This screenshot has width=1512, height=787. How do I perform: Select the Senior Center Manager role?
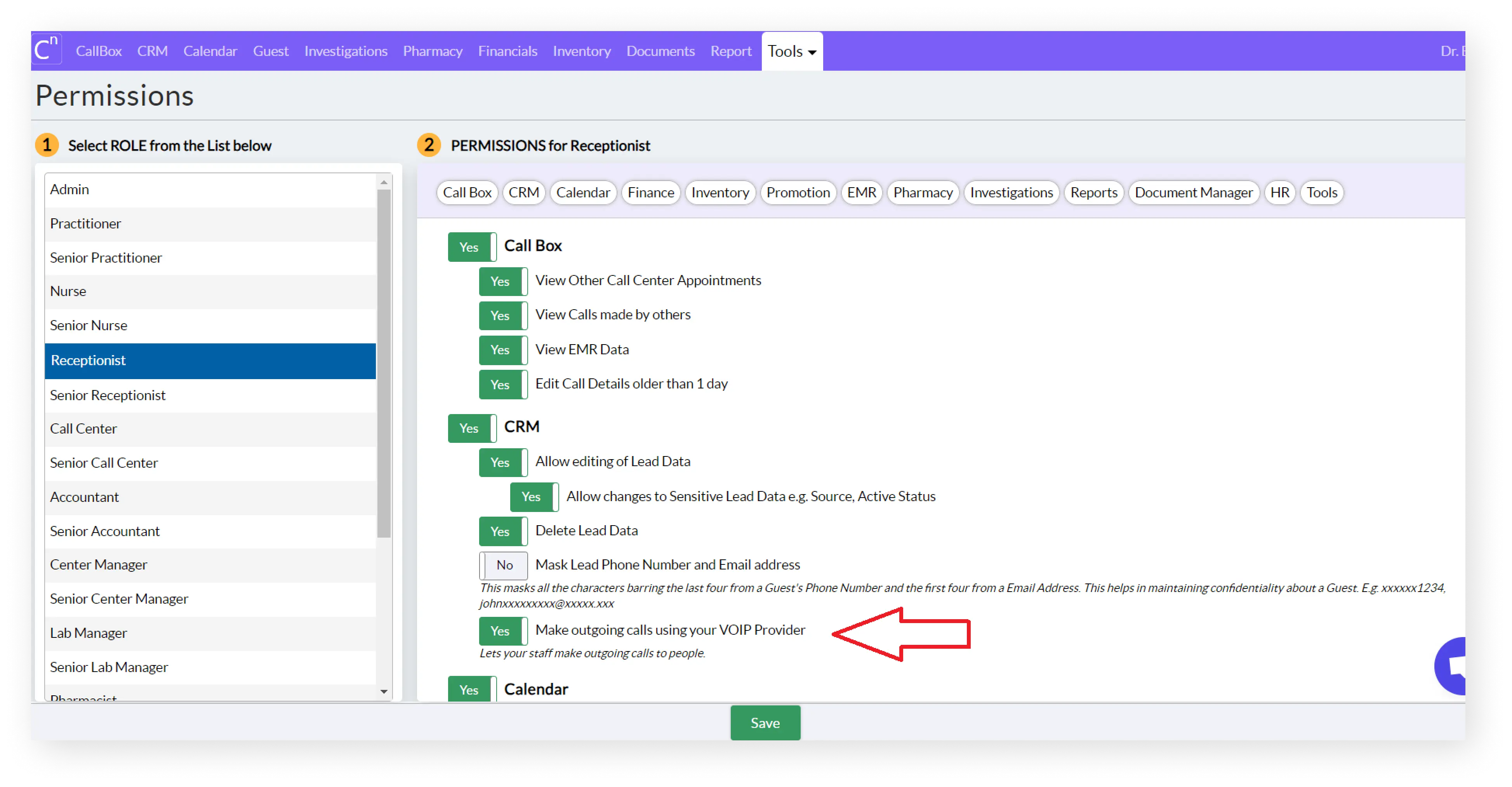click(210, 599)
